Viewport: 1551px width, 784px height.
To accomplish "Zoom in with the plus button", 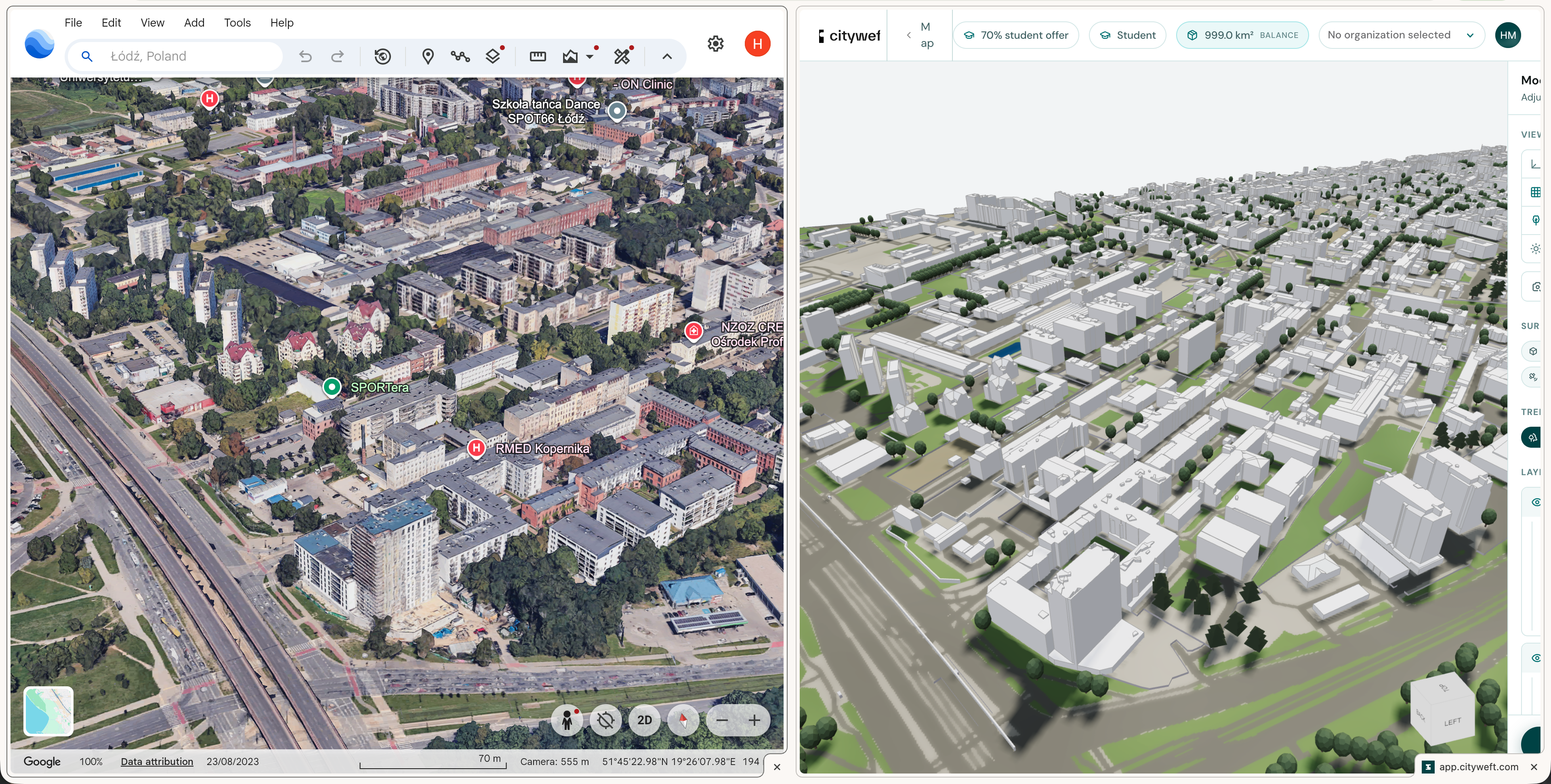I will [754, 720].
